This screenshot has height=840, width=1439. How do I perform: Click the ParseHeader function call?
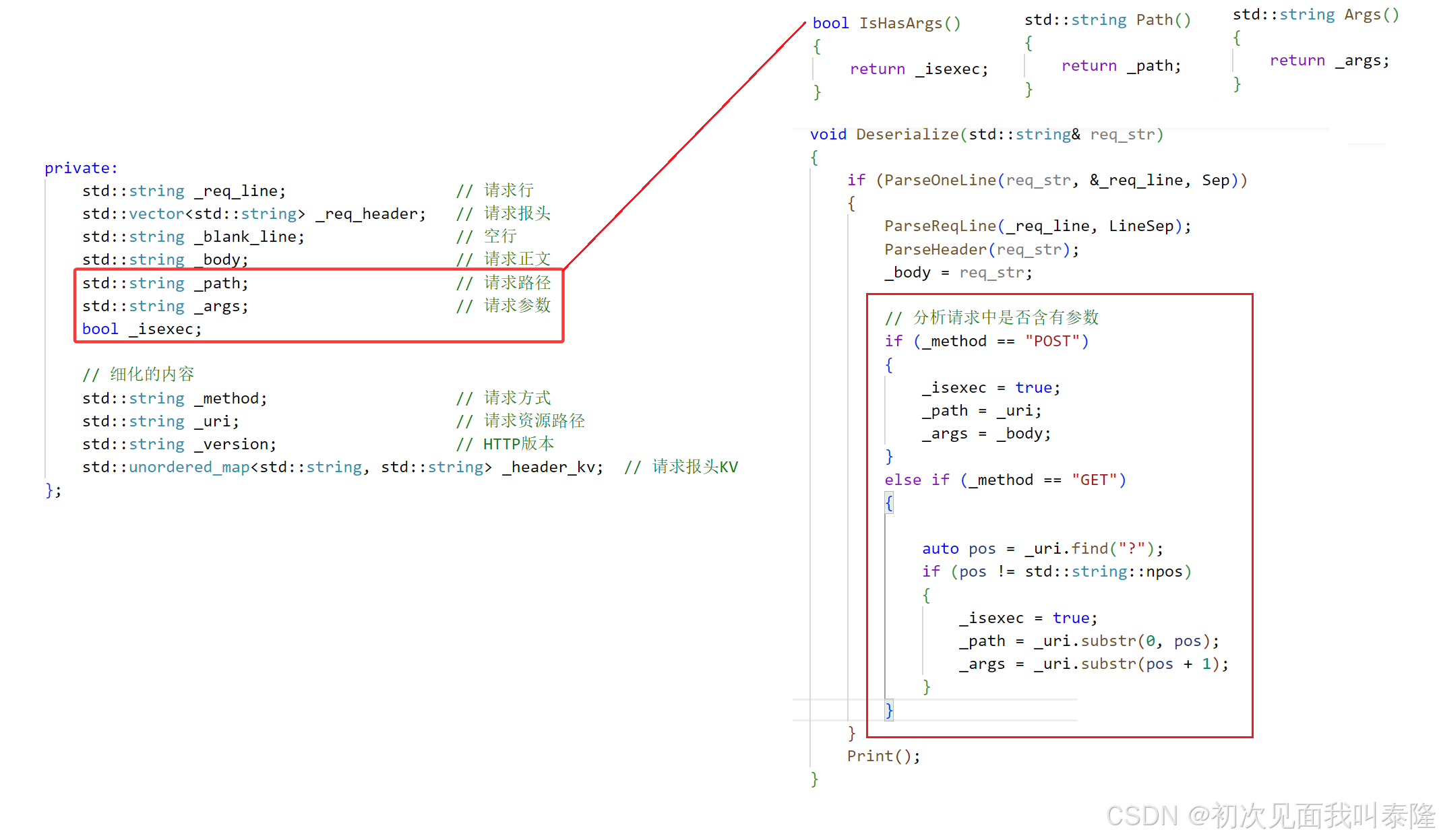tap(935, 250)
